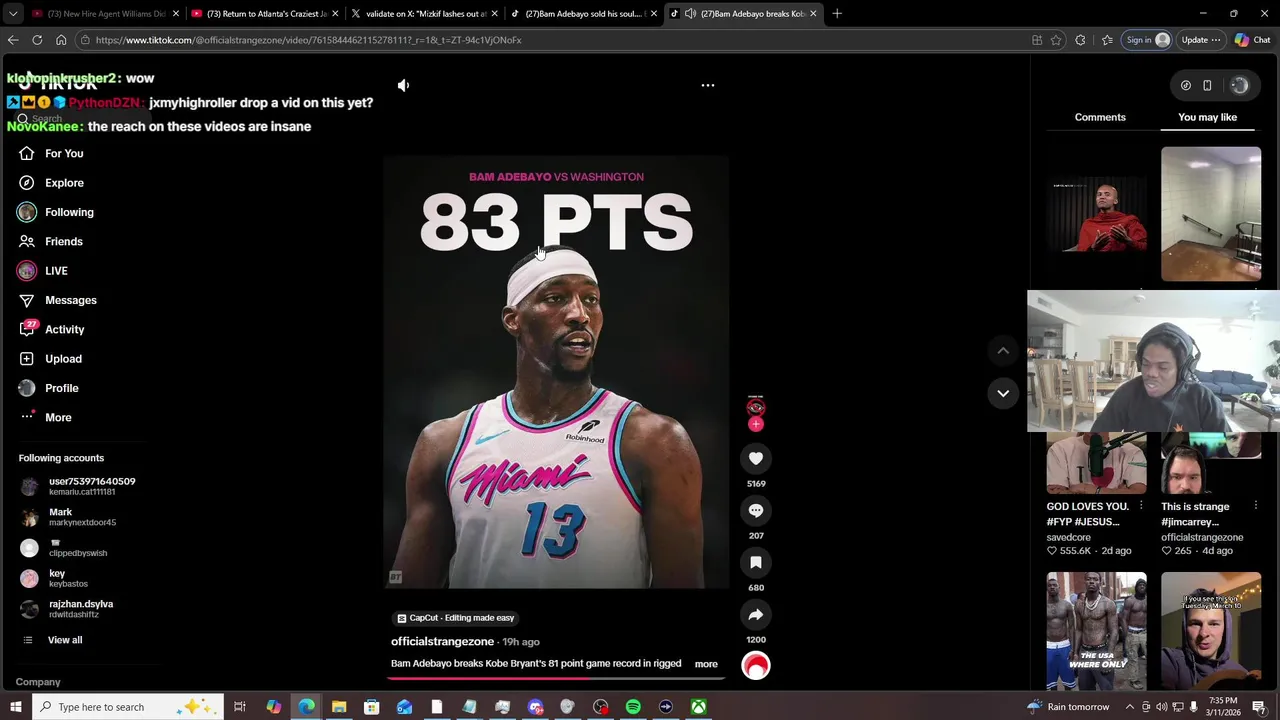
Task: Go to the next video with down chevron
Action: 1003,393
